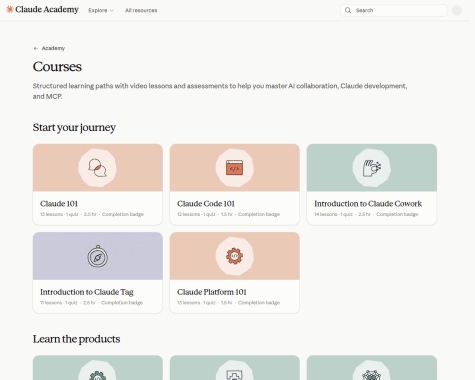
Task: Expand the Explore dropdown menu
Action: point(101,10)
